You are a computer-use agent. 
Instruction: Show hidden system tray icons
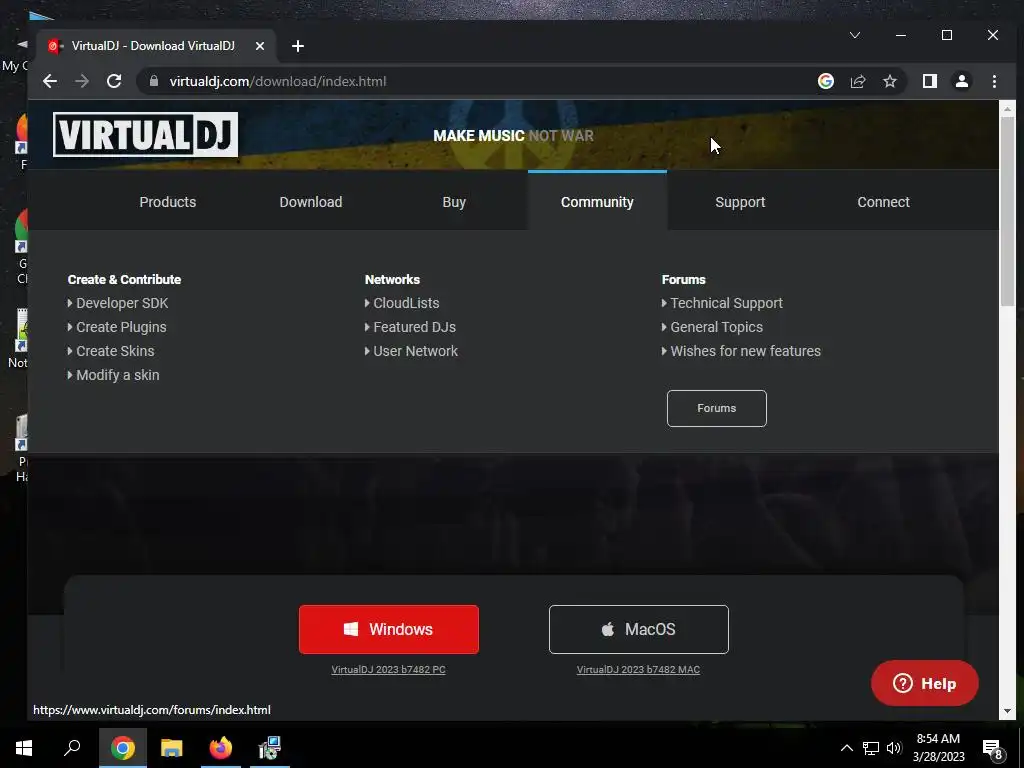pyautogui.click(x=846, y=748)
